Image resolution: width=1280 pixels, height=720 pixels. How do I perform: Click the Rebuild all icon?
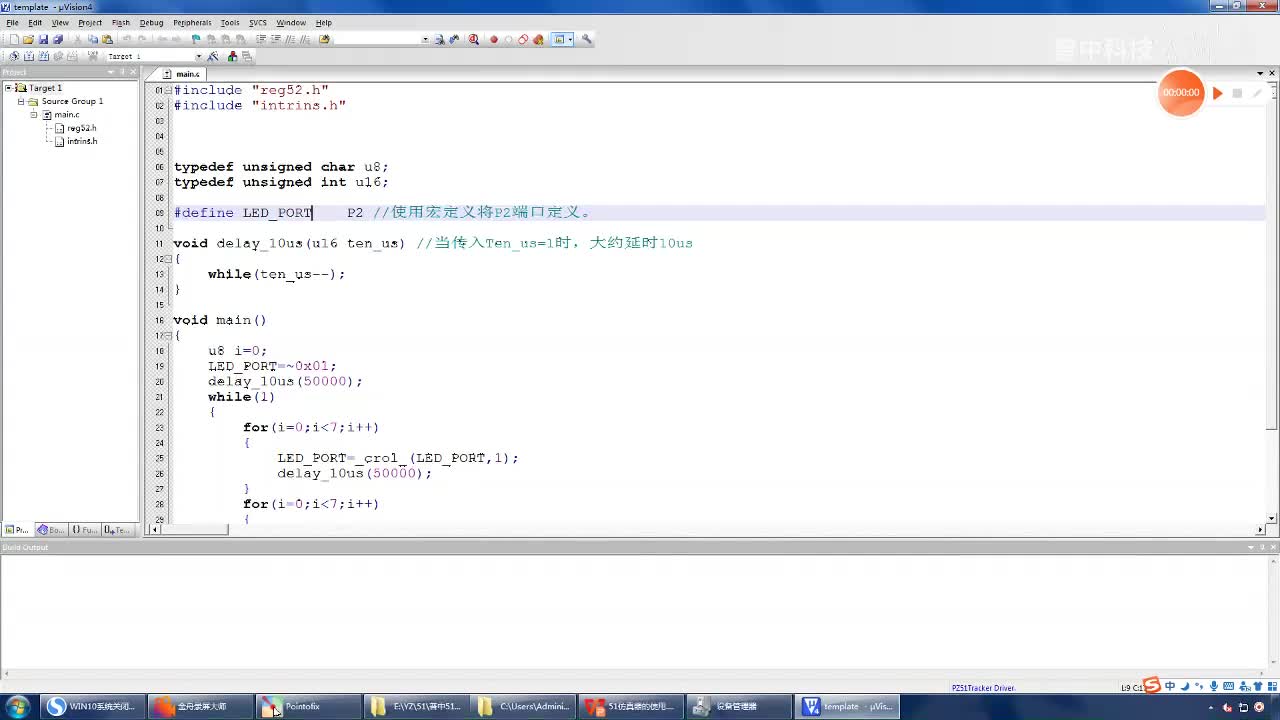tap(44, 56)
